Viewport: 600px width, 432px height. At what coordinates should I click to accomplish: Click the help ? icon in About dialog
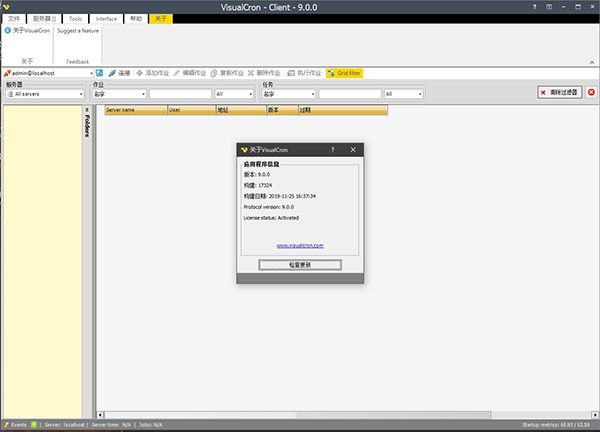click(333, 150)
